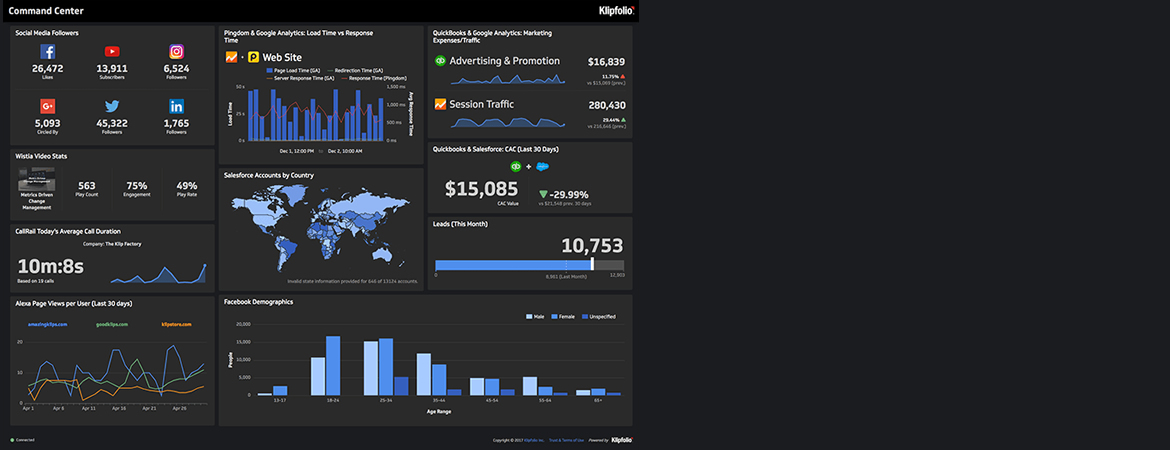Image resolution: width=1170 pixels, height=450 pixels.
Task: Click the YouTube subscribers icon
Action: pyautogui.click(x=112, y=52)
